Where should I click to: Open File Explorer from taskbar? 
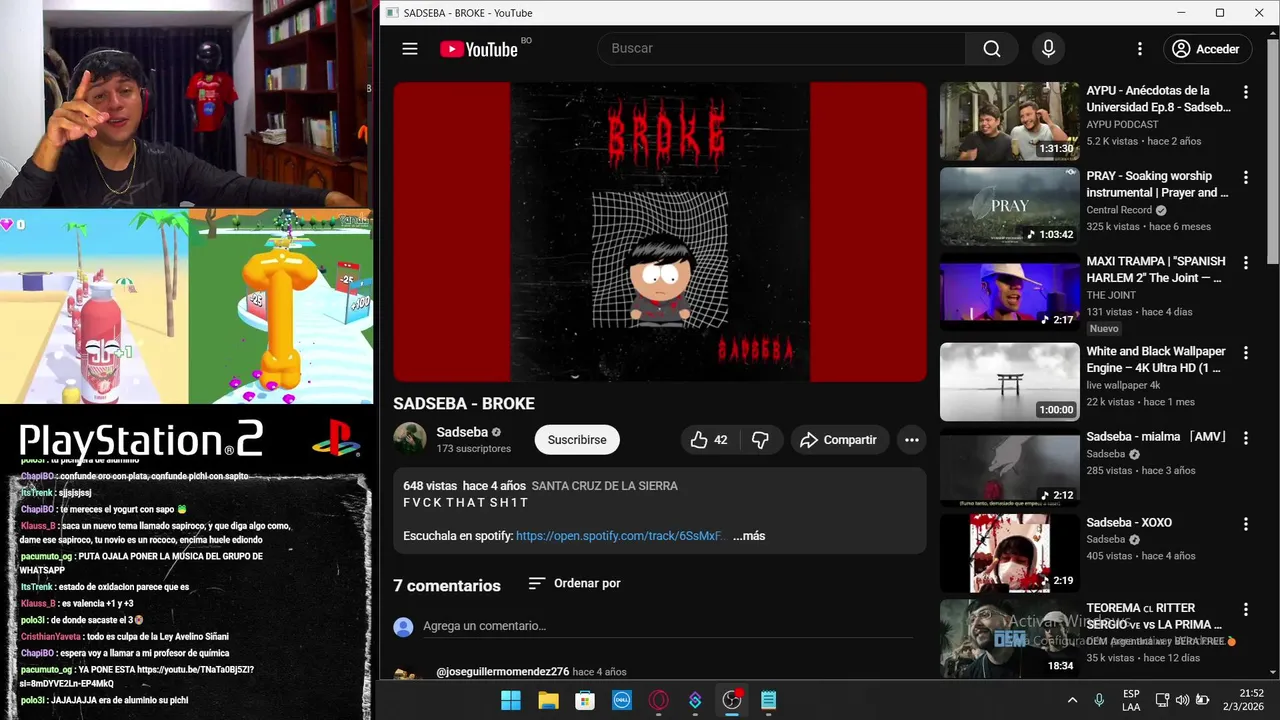point(548,700)
